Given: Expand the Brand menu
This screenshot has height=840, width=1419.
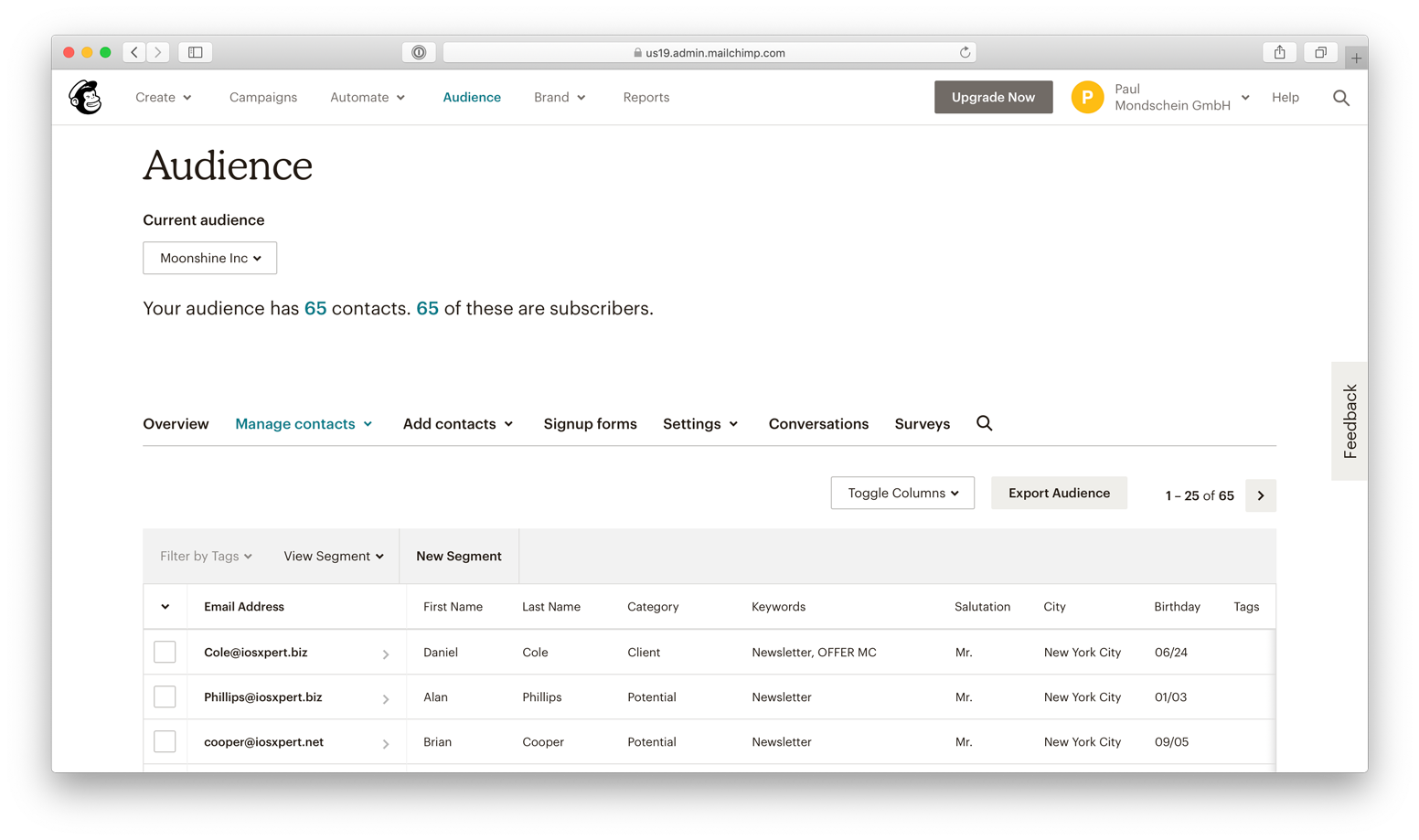Looking at the screenshot, I should coord(560,97).
